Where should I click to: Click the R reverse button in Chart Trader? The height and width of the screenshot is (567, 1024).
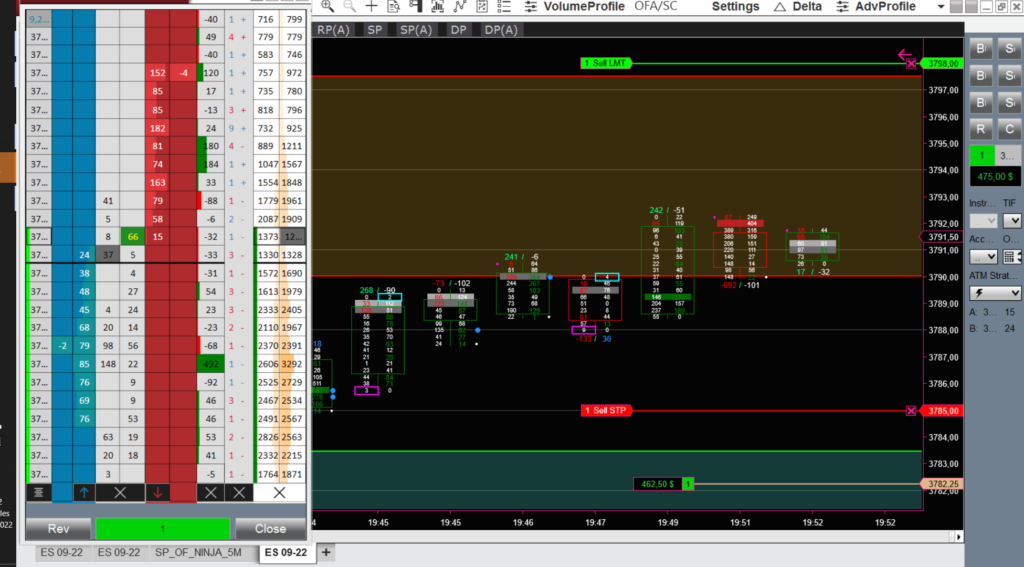[981, 129]
